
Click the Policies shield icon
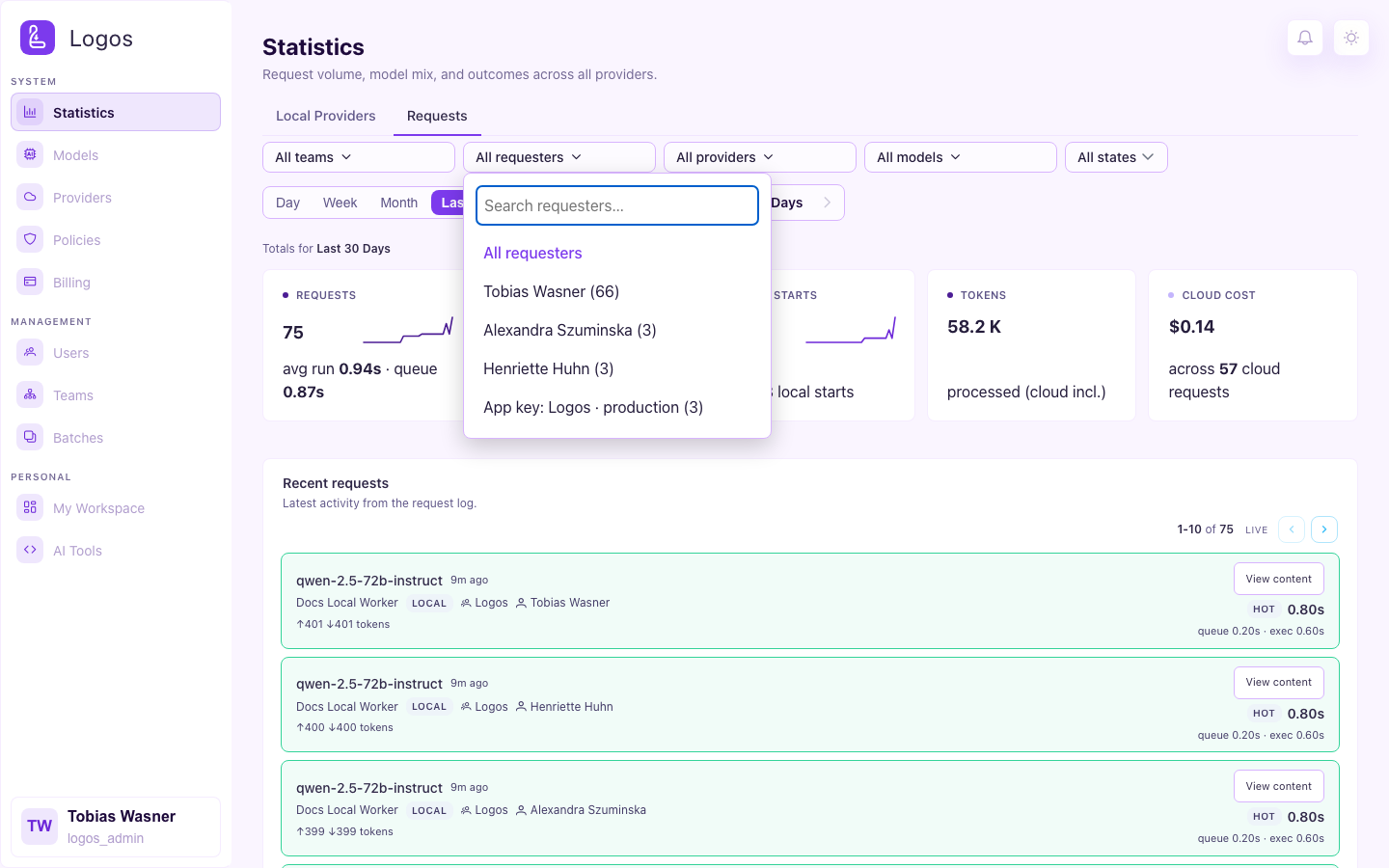click(x=30, y=239)
